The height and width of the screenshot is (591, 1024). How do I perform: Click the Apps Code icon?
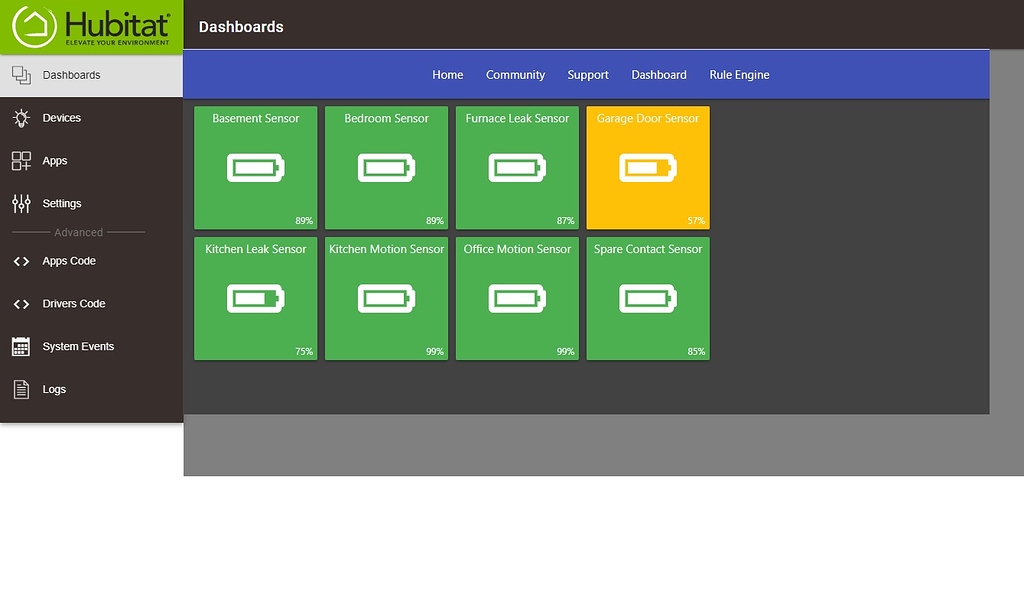[19, 261]
